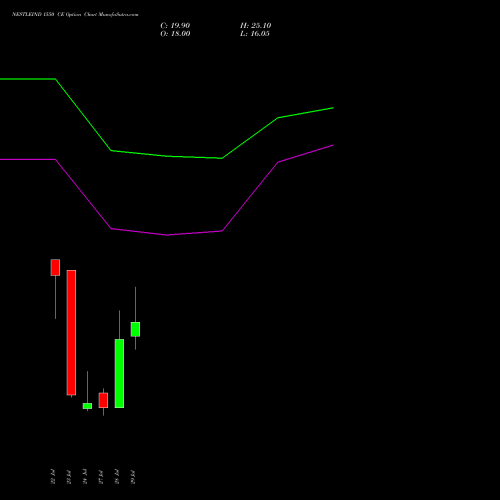Select the open value O: 18.00
500x500 pixels.
coord(175,34)
